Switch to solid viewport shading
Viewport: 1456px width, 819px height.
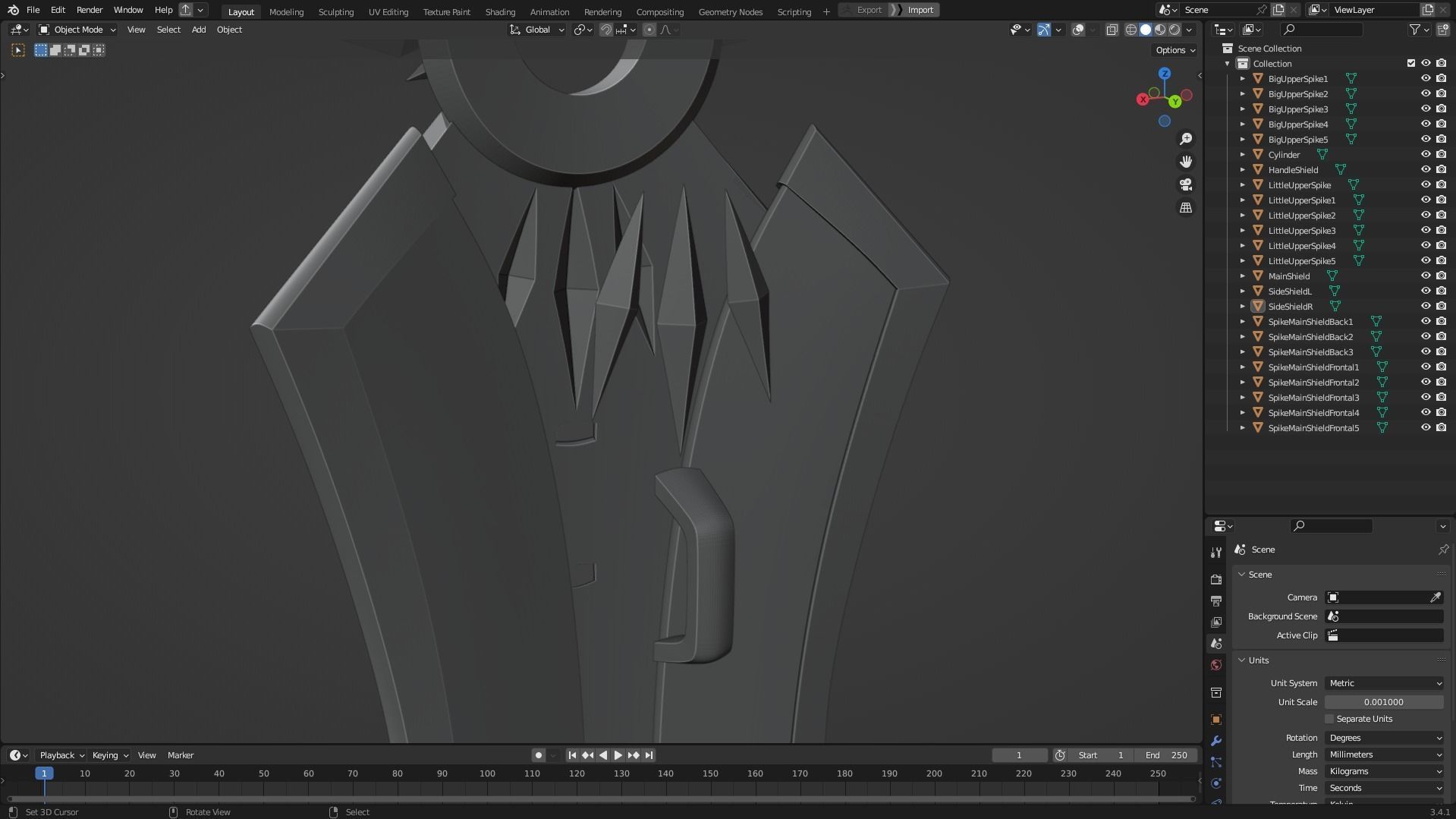[1146, 30]
